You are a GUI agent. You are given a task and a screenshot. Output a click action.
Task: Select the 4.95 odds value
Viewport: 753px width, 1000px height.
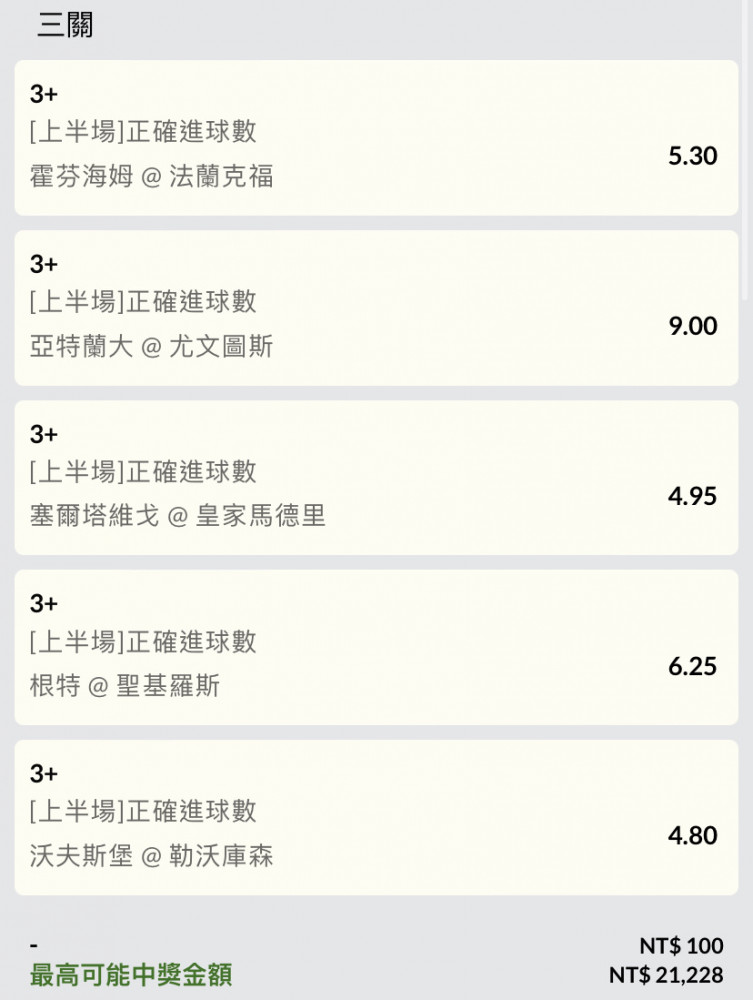tap(692, 496)
